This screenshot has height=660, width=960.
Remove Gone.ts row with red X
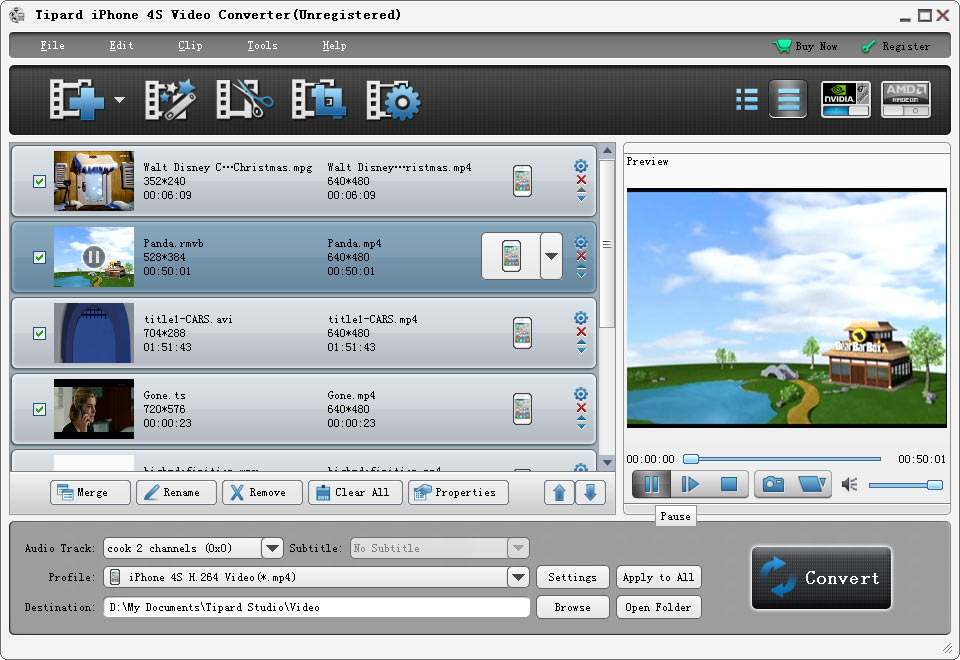coord(582,408)
